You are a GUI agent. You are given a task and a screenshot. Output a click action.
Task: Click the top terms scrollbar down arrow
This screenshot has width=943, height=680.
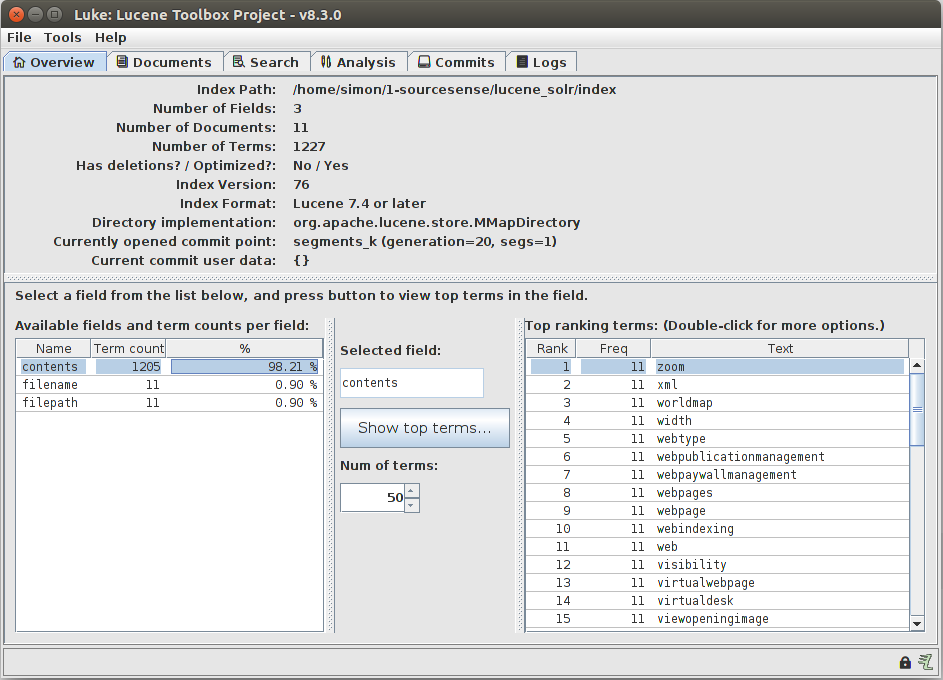(917, 623)
